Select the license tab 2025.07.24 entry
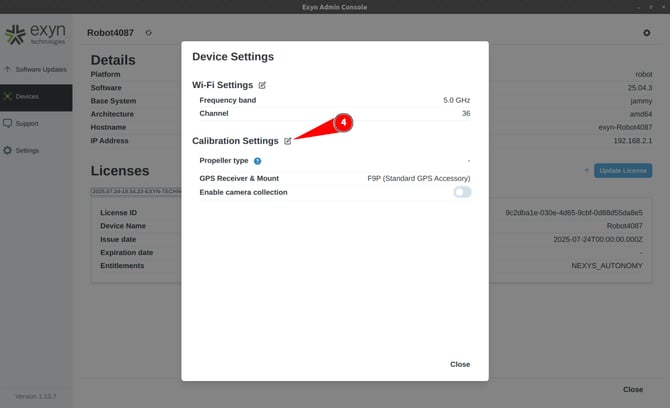Viewport: 670px width, 408px height. (134, 190)
